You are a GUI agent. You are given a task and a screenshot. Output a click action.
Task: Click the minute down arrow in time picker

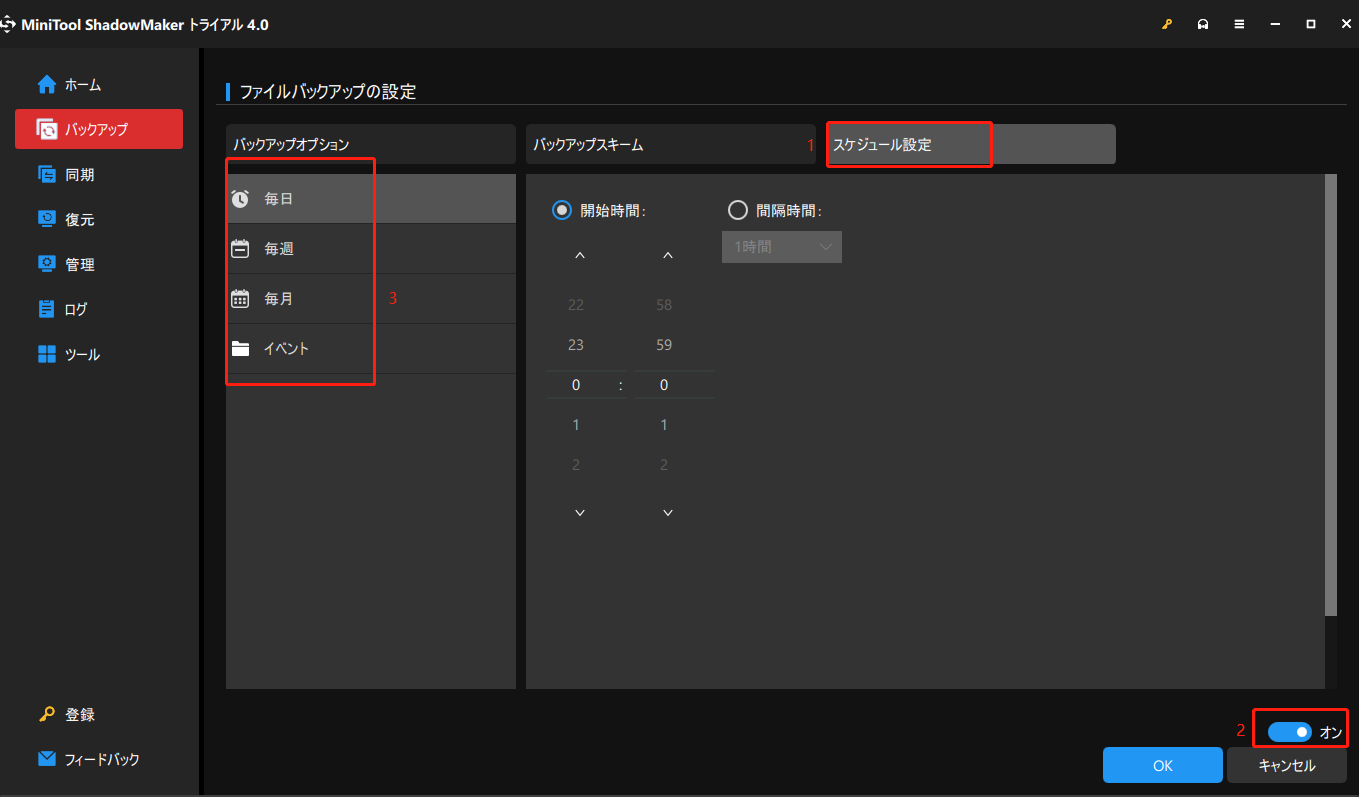(x=667, y=511)
